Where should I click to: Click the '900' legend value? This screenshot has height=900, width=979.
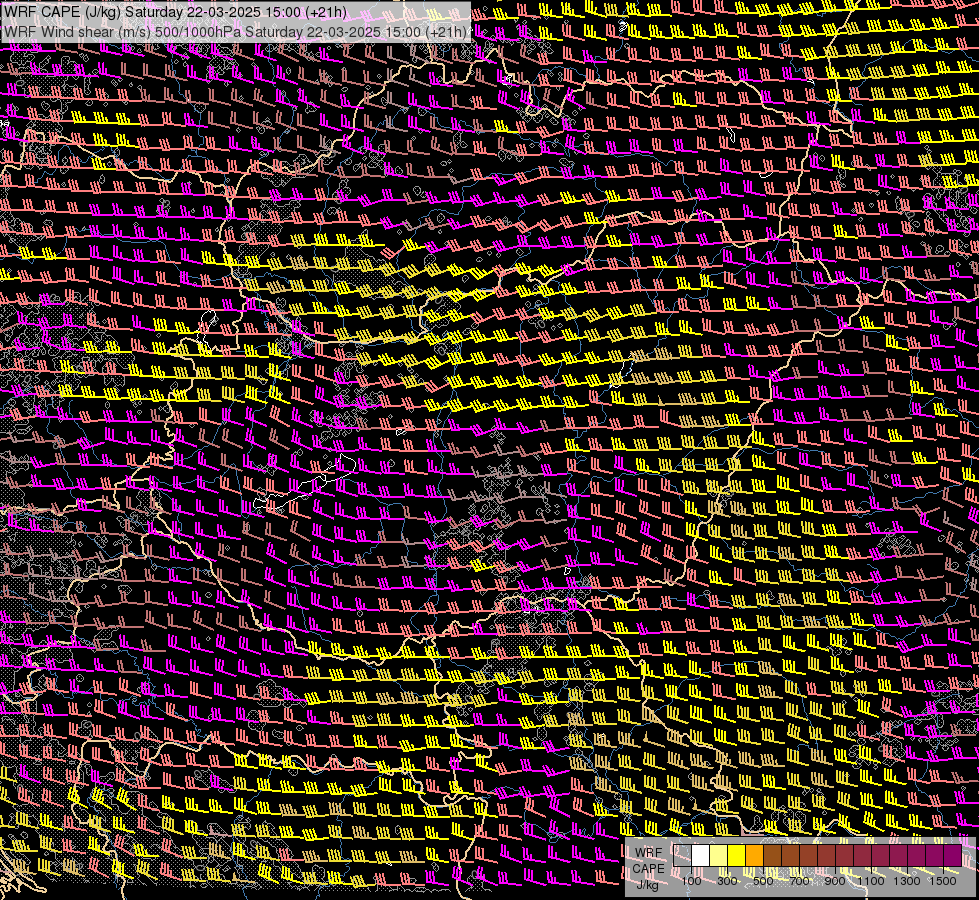[835, 881]
